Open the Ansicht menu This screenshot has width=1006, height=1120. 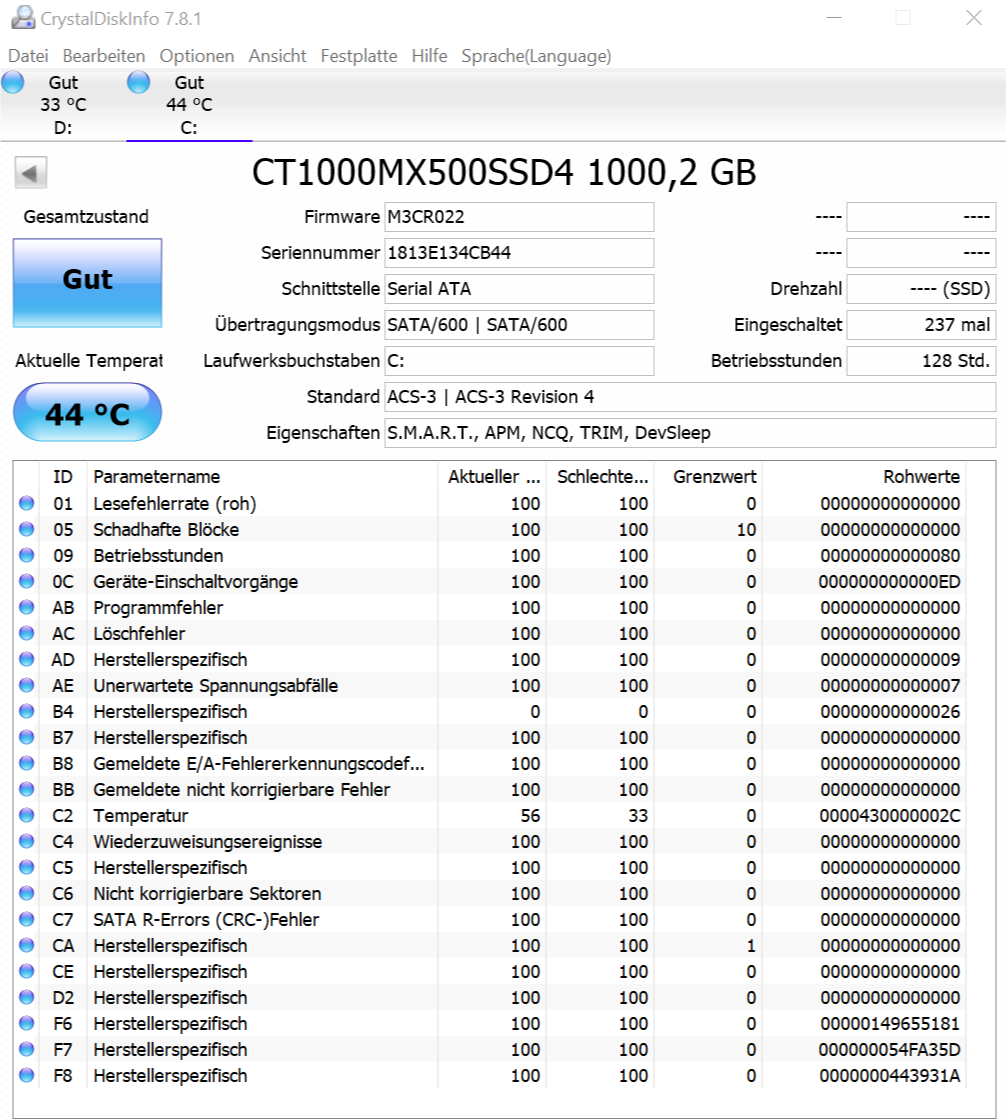[277, 56]
